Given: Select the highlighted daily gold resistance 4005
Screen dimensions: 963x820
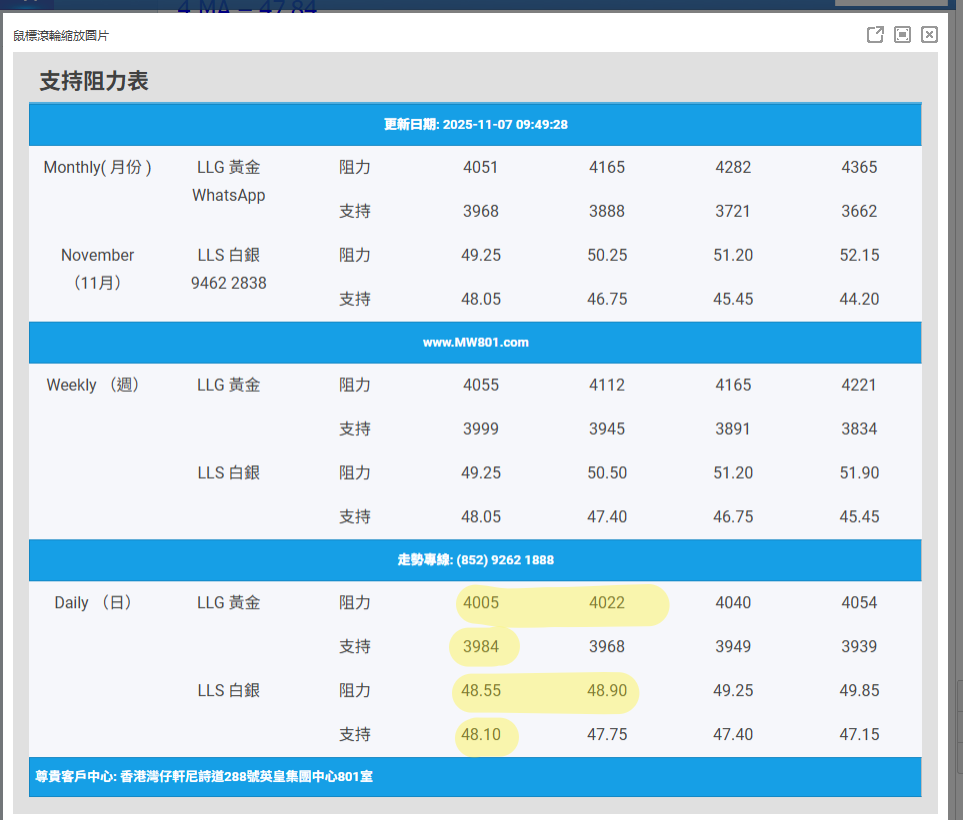Looking at the screenshot, I should (x=481, y=603).
